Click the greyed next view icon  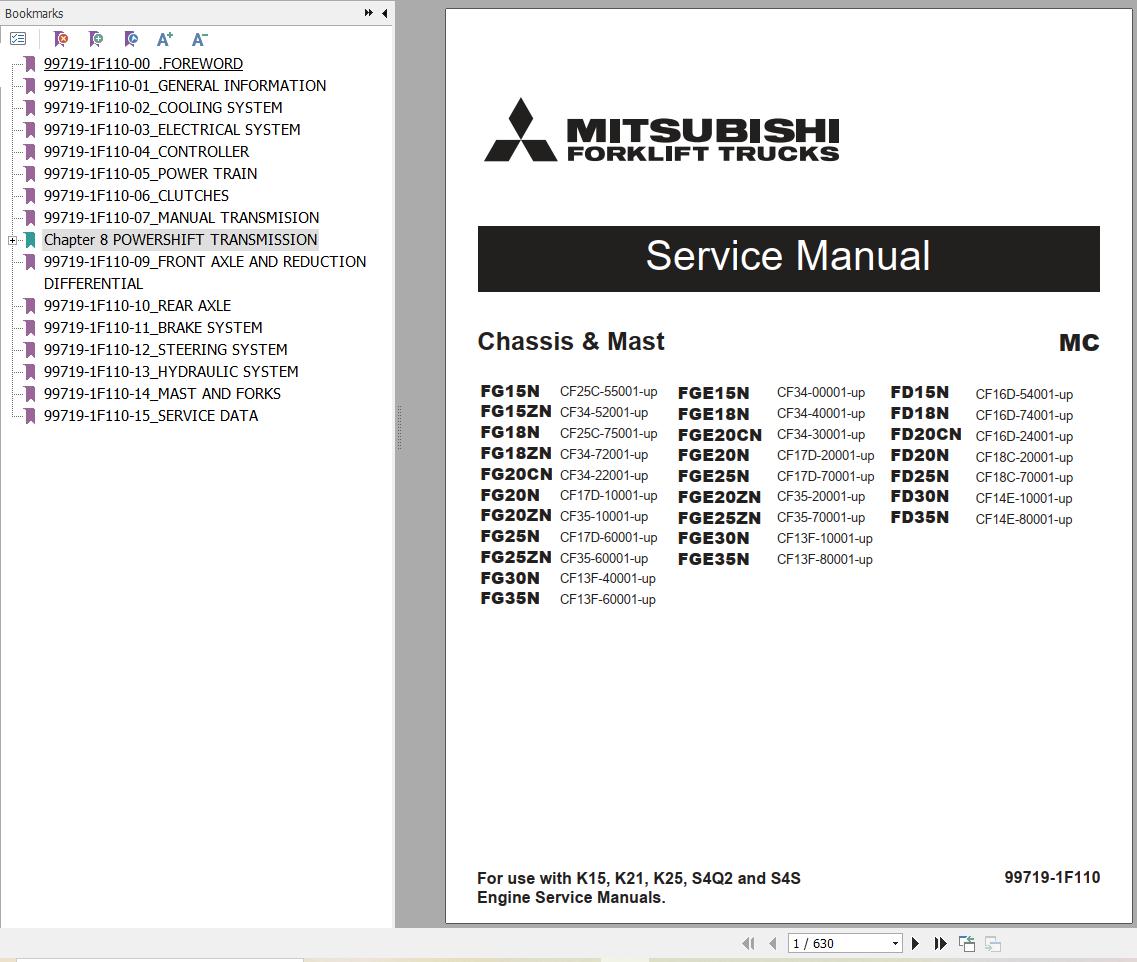[993, 943]
